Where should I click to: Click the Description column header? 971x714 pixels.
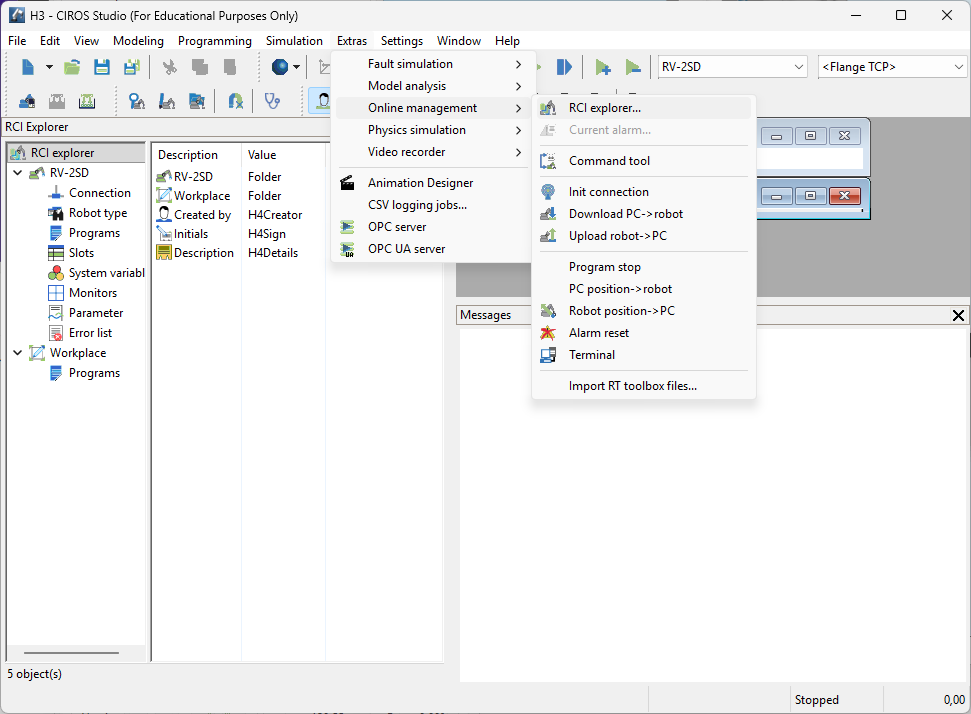pos(197,155)
